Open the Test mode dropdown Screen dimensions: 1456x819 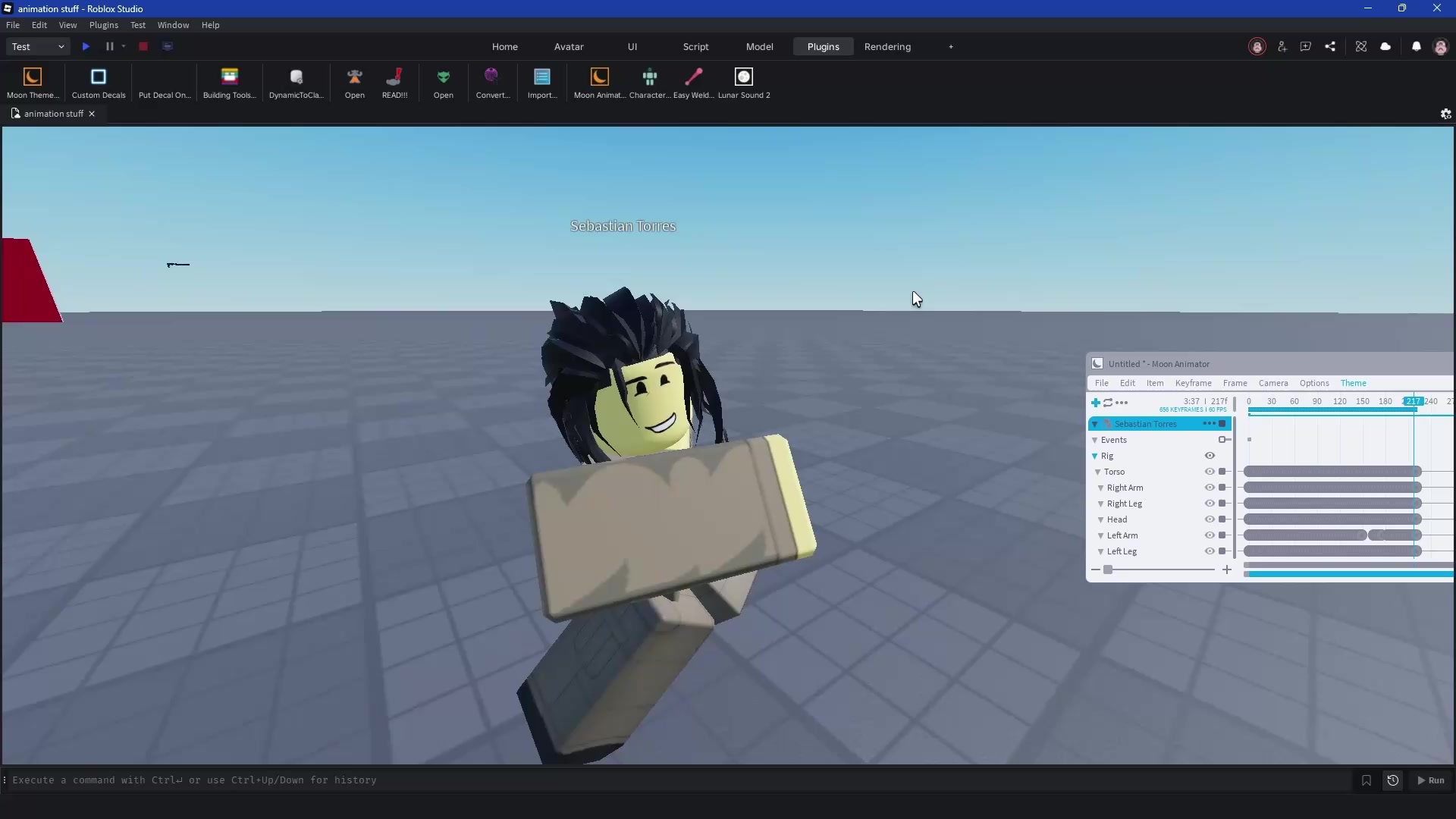tap(38, 46)
